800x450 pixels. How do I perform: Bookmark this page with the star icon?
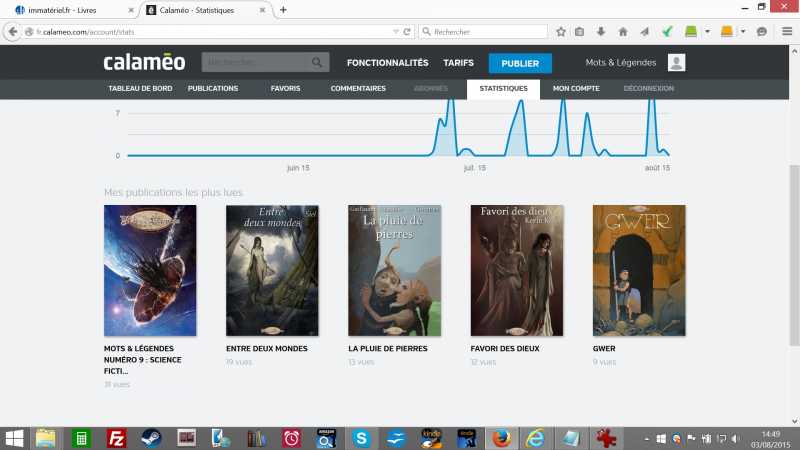click(x=561, y=31)
